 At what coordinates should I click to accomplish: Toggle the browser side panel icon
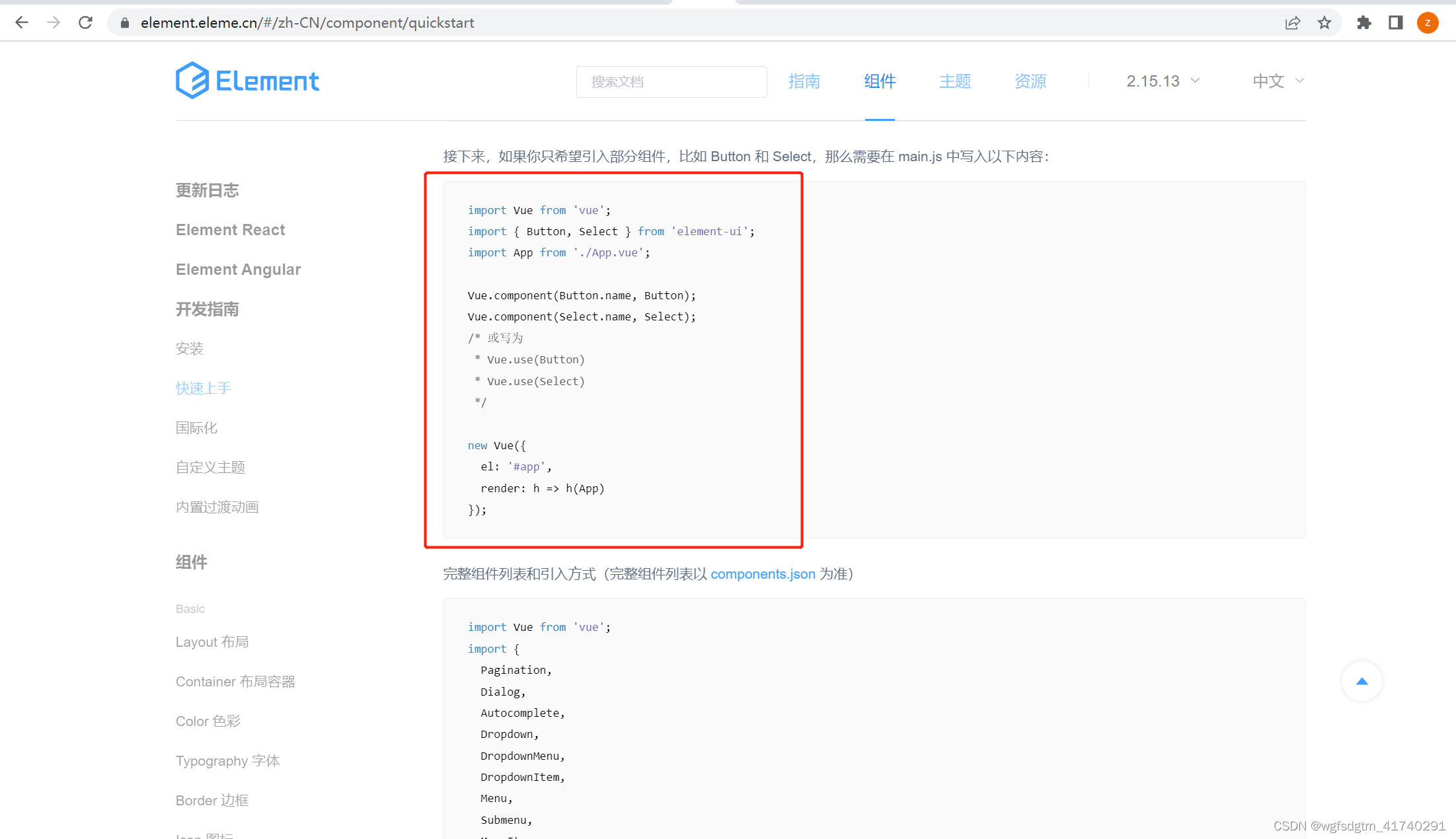(1395, 22)
